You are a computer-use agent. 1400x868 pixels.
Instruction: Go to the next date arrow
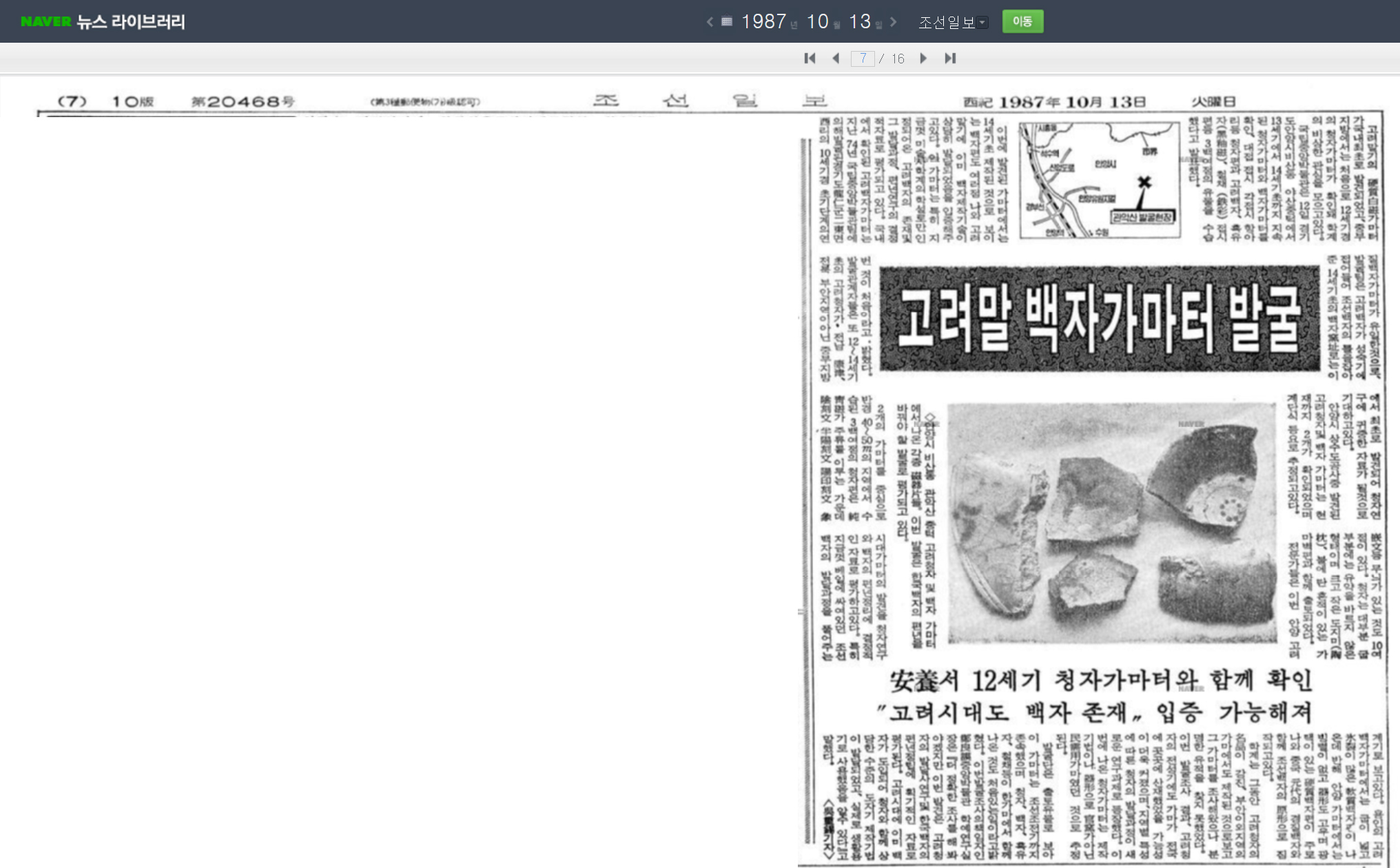pos(894,21)
